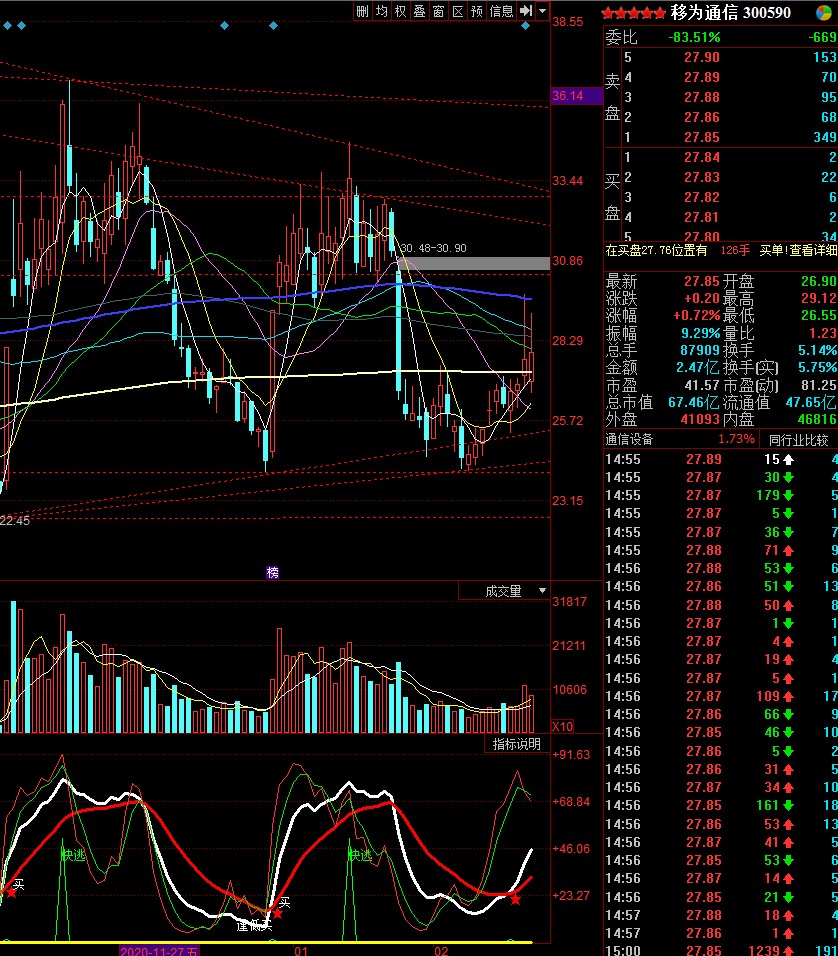Image resolution: width=838 pixels, height=956 pixels.
Task: Click the blue diamond marker below the jump-to-end arrow
Action: 525,26
